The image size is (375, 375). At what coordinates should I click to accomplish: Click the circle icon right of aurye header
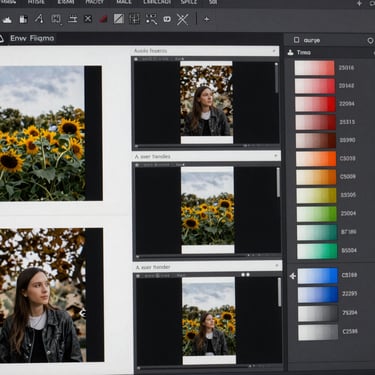(x=370, y=41)
